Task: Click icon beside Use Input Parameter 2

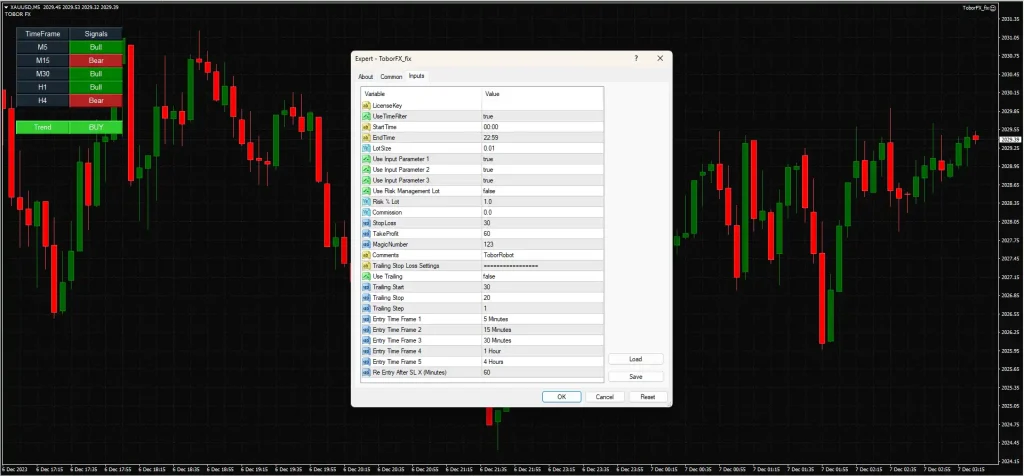Action: pyautogui.click(x=366, y=169)
